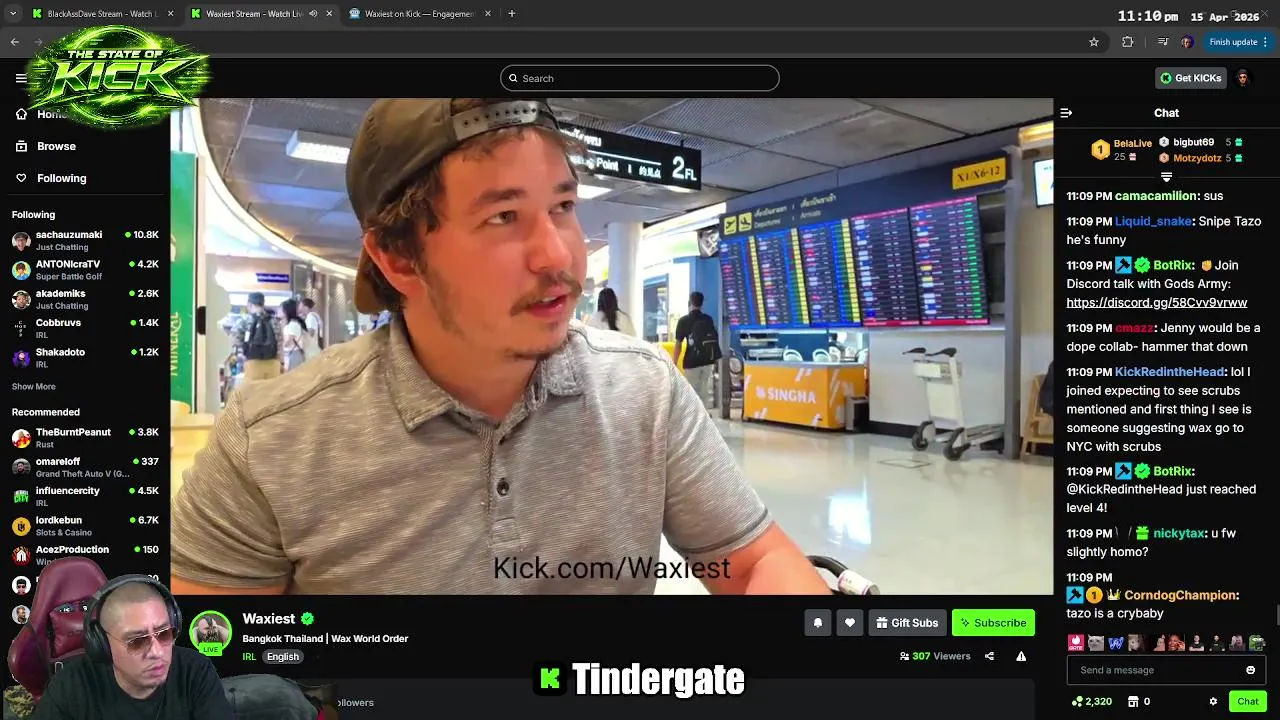Image resolution: width=1280 pixels, height=720 pixels.
Task: Open AcezProduction recommended channel
Action: [85, 554]
